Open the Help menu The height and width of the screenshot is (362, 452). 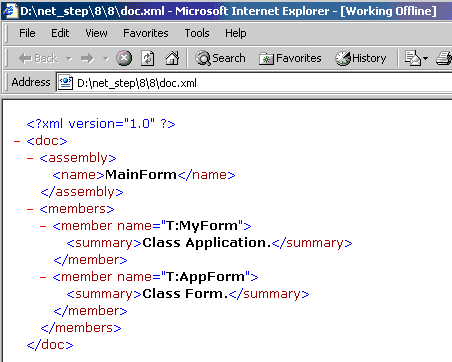[236, 33]
